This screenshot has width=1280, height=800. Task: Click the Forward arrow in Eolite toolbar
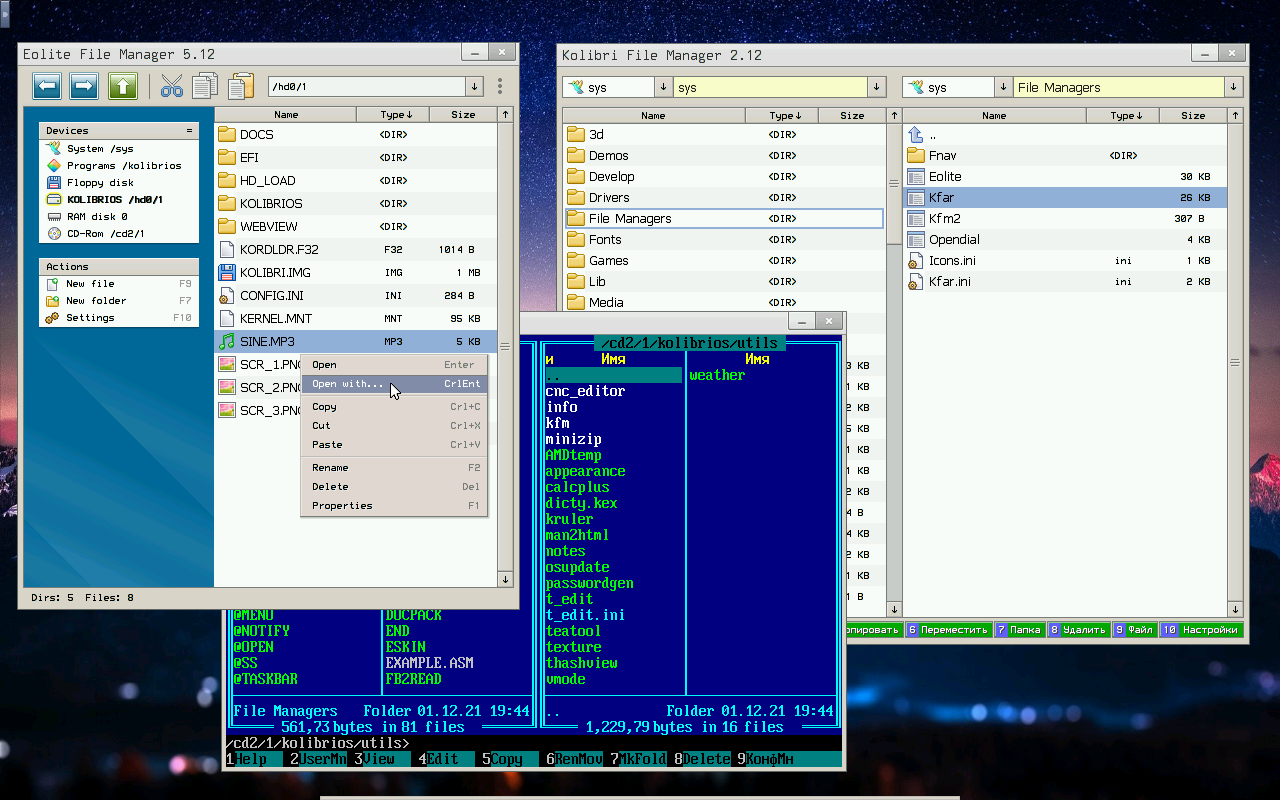click(x=84, y=86)
